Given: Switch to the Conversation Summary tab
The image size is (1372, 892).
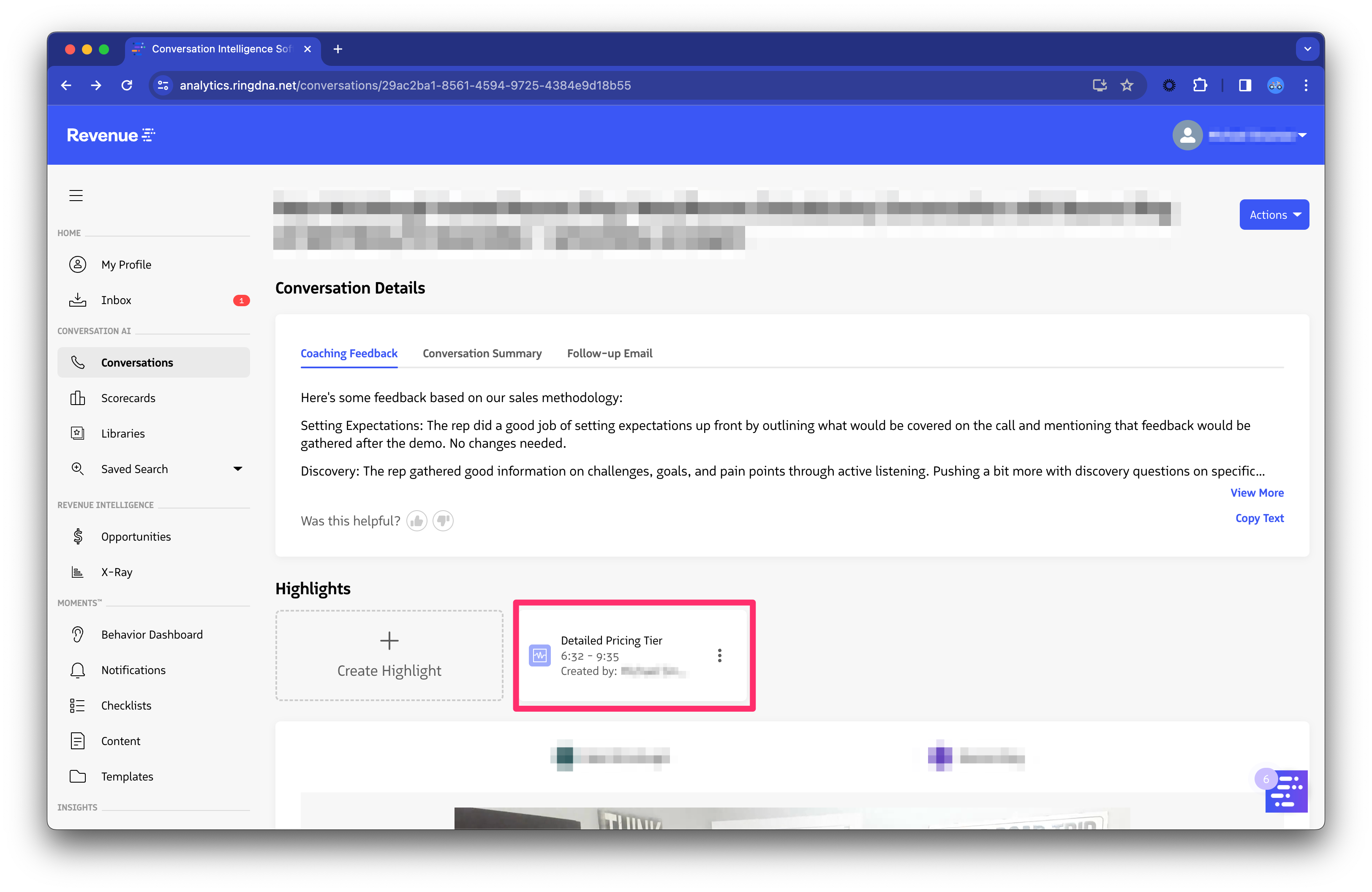Looking at the screenshot, I should pyautogui.click(x=482, y=353).
